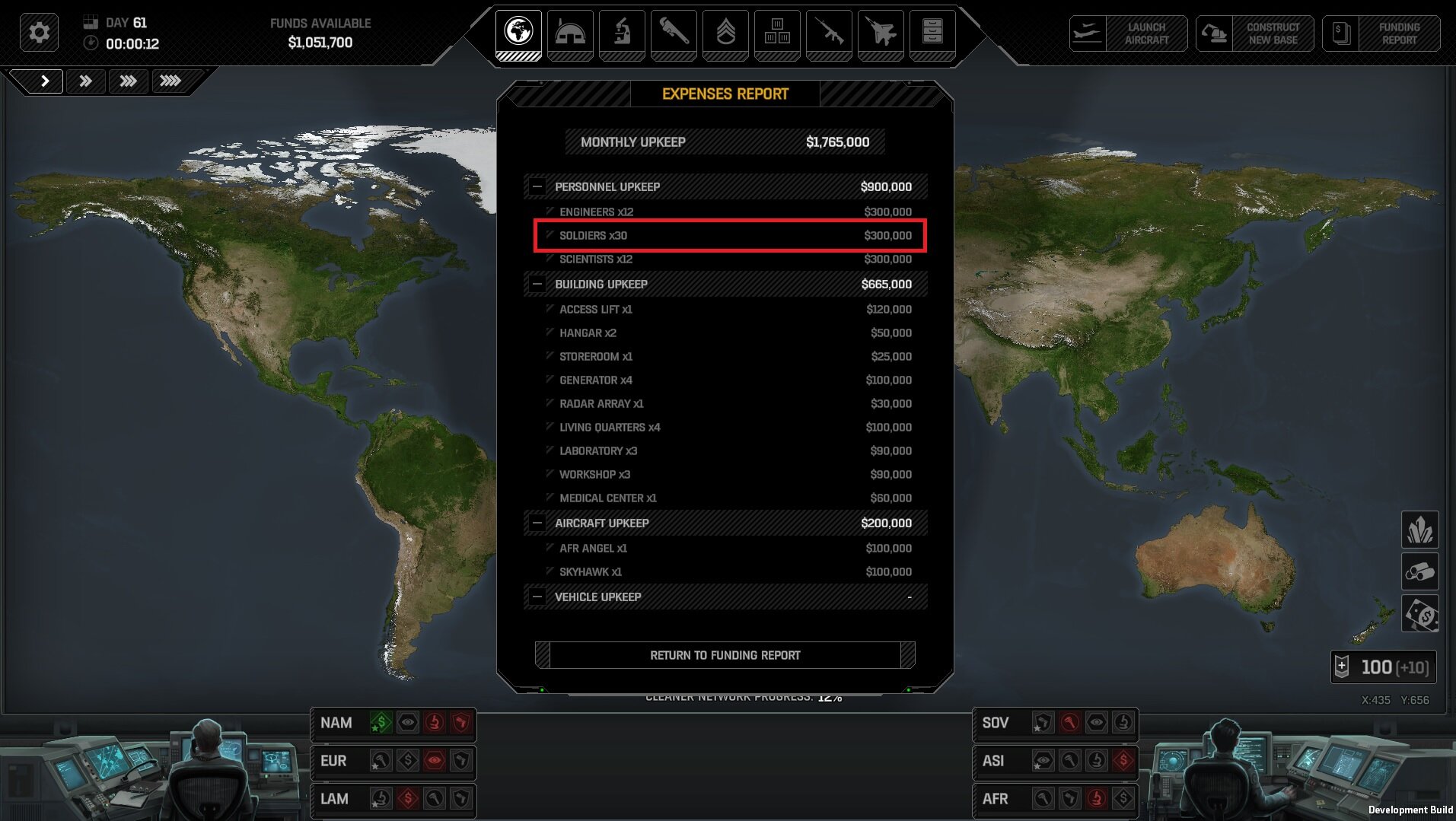Click SOV red caliper icon

(1070, 722)
